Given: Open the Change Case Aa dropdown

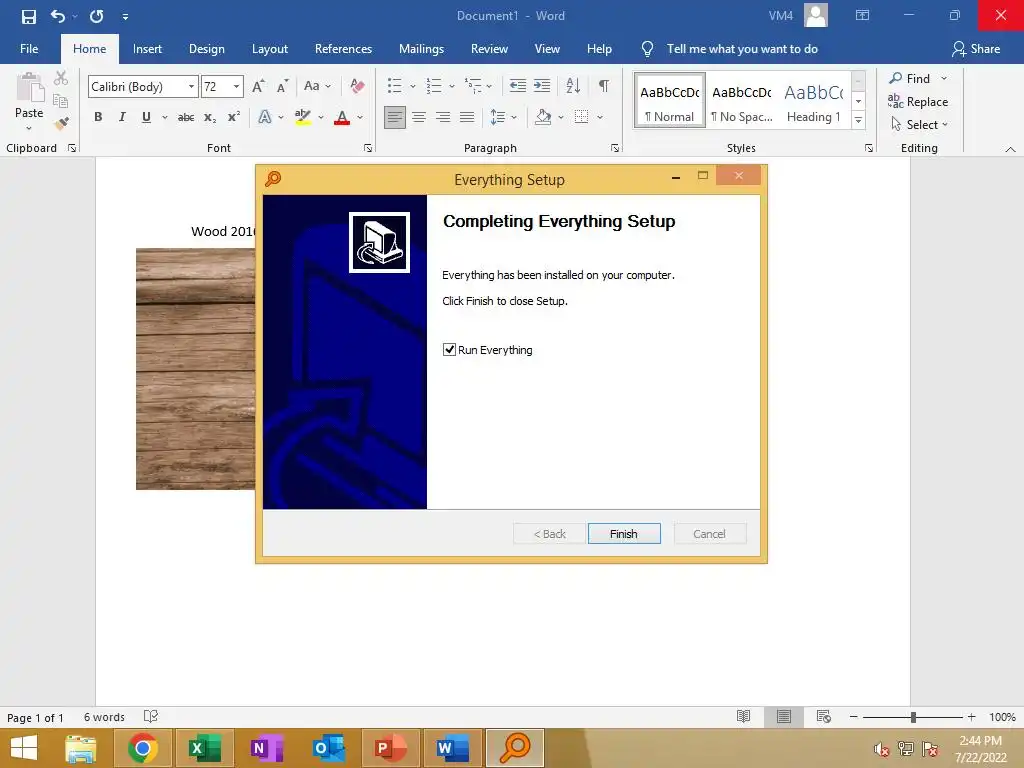Looking at the screenshot, I should point(317,86).
